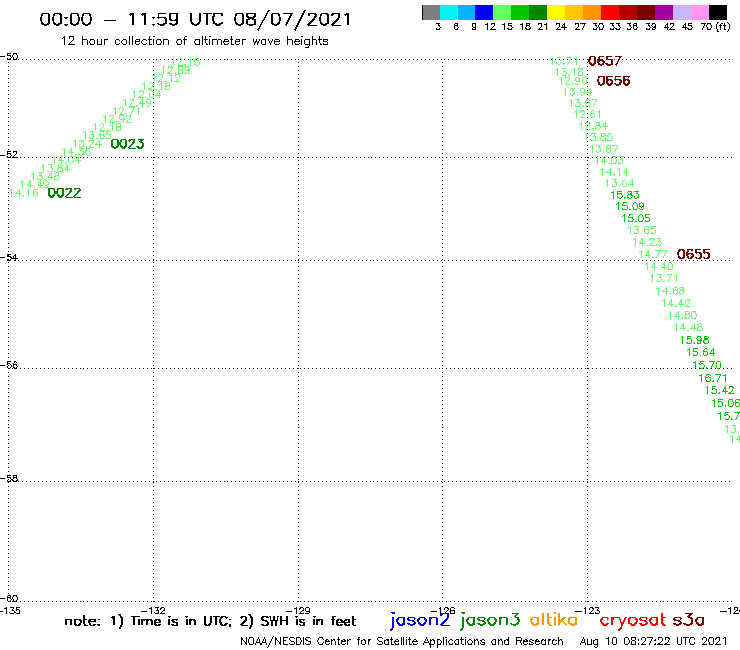Click the 14.16 wave height value
The width and height of the screenshot is (740, 650).
click(24, 193)
